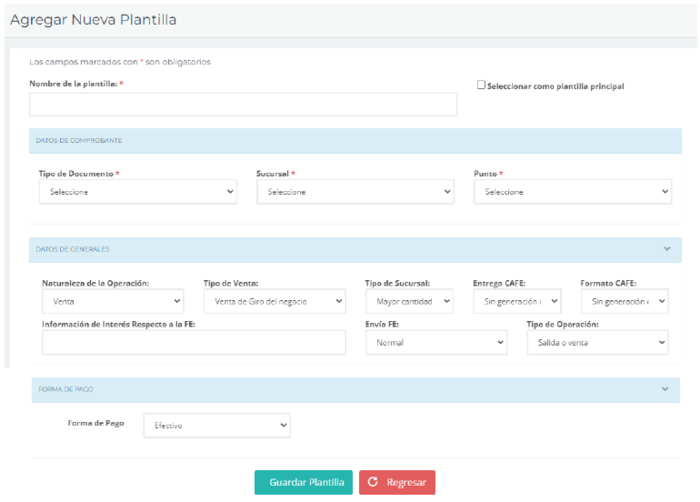Screen dimensions: 700x502
Task: Enable Seleccionar como plantilla principal checkbox
Action: pyautogui.click(x=482, y=86)
